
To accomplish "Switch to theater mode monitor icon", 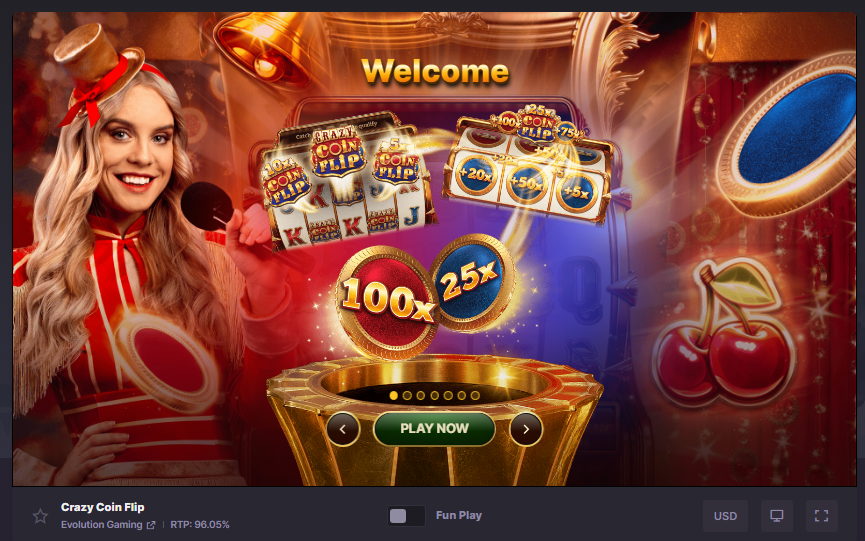I will point(777,516).
